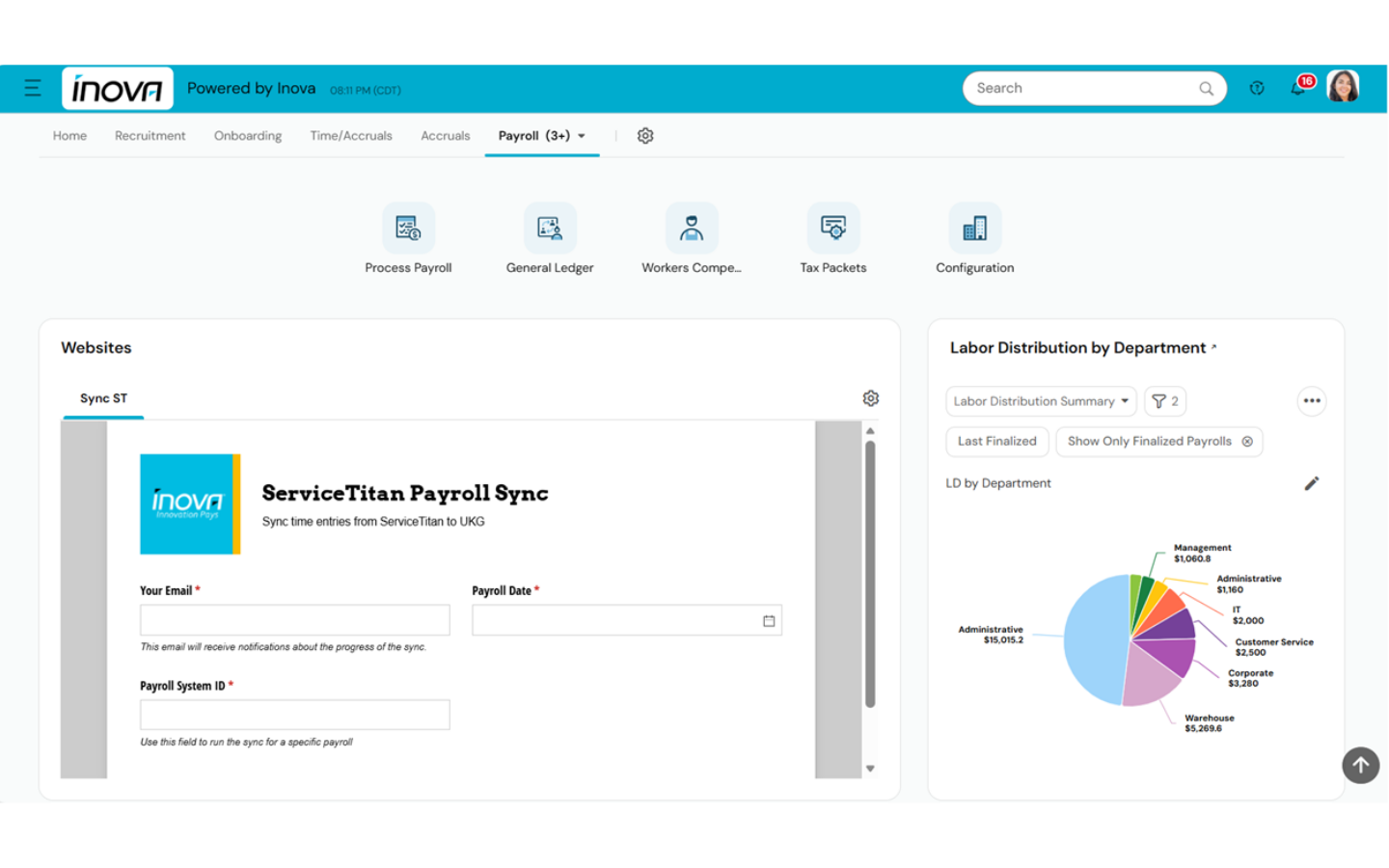Open Configuration icon
This screenshot has width=1389, height=868.
coord(975,228)
